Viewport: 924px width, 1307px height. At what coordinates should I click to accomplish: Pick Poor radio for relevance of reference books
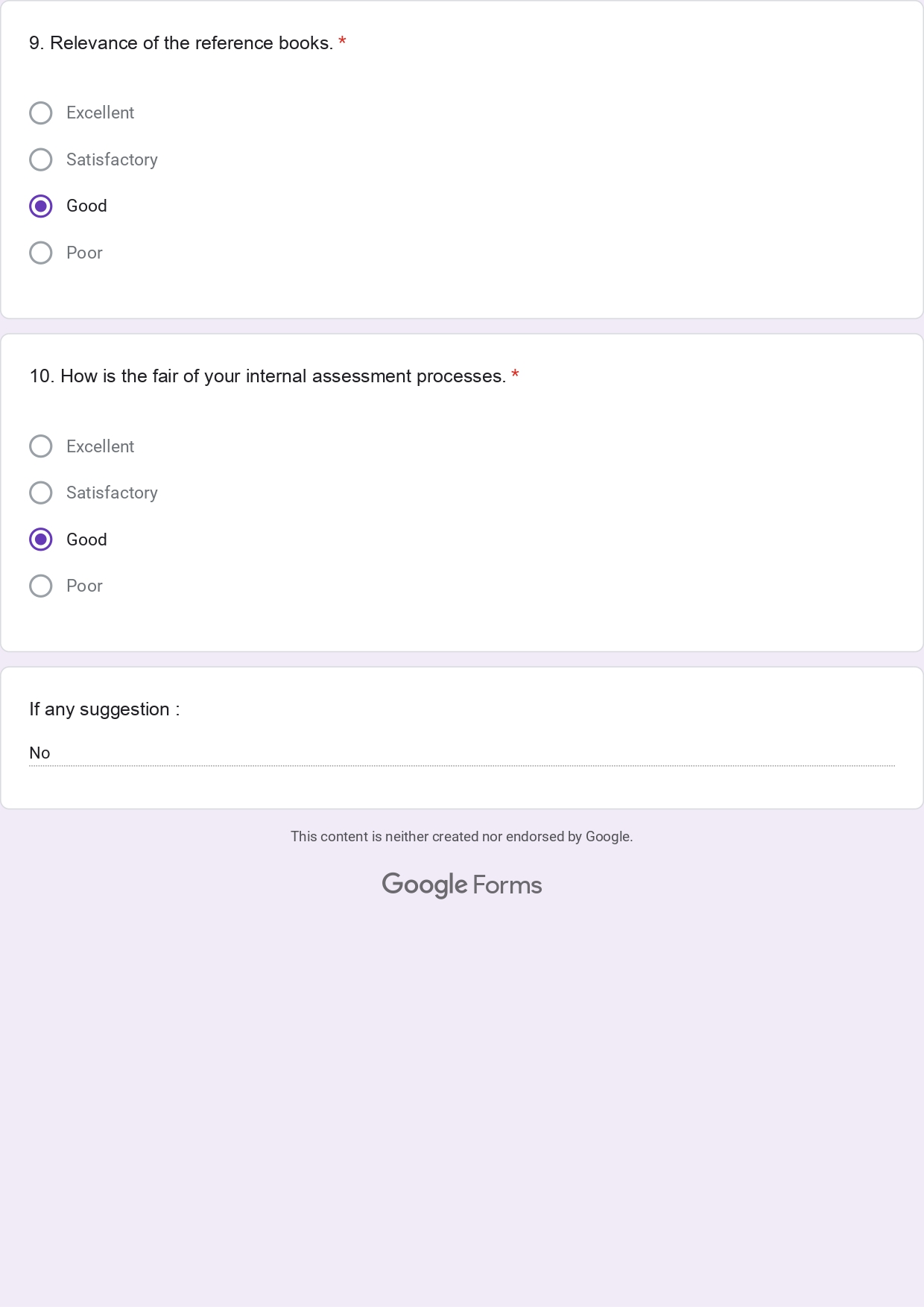pos(41,253)
